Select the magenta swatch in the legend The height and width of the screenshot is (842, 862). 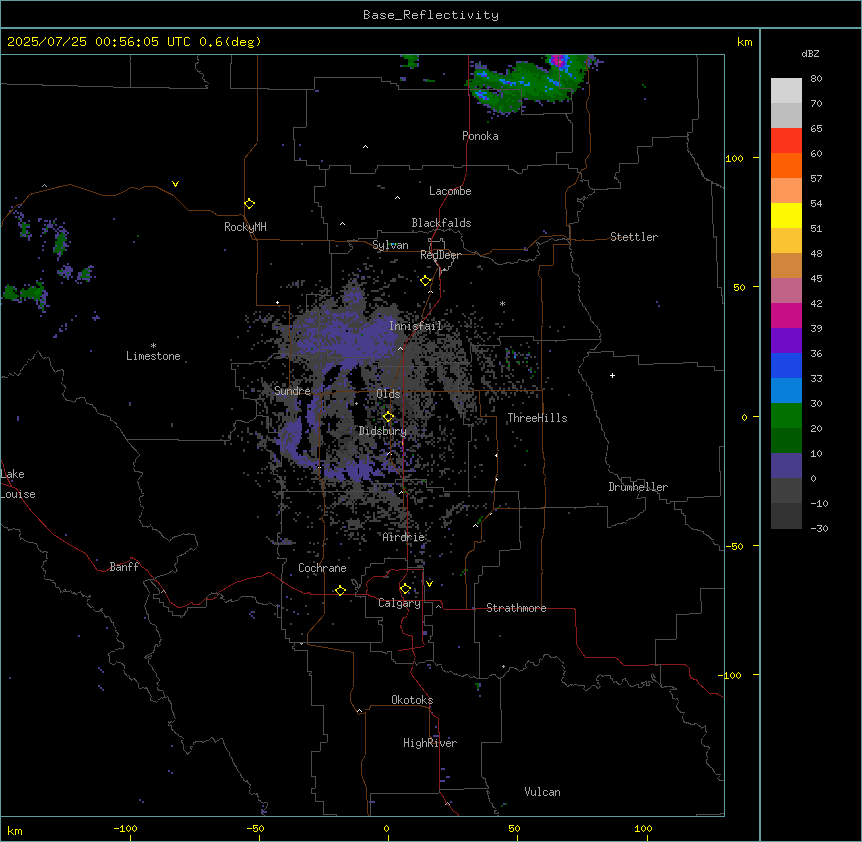786,315
